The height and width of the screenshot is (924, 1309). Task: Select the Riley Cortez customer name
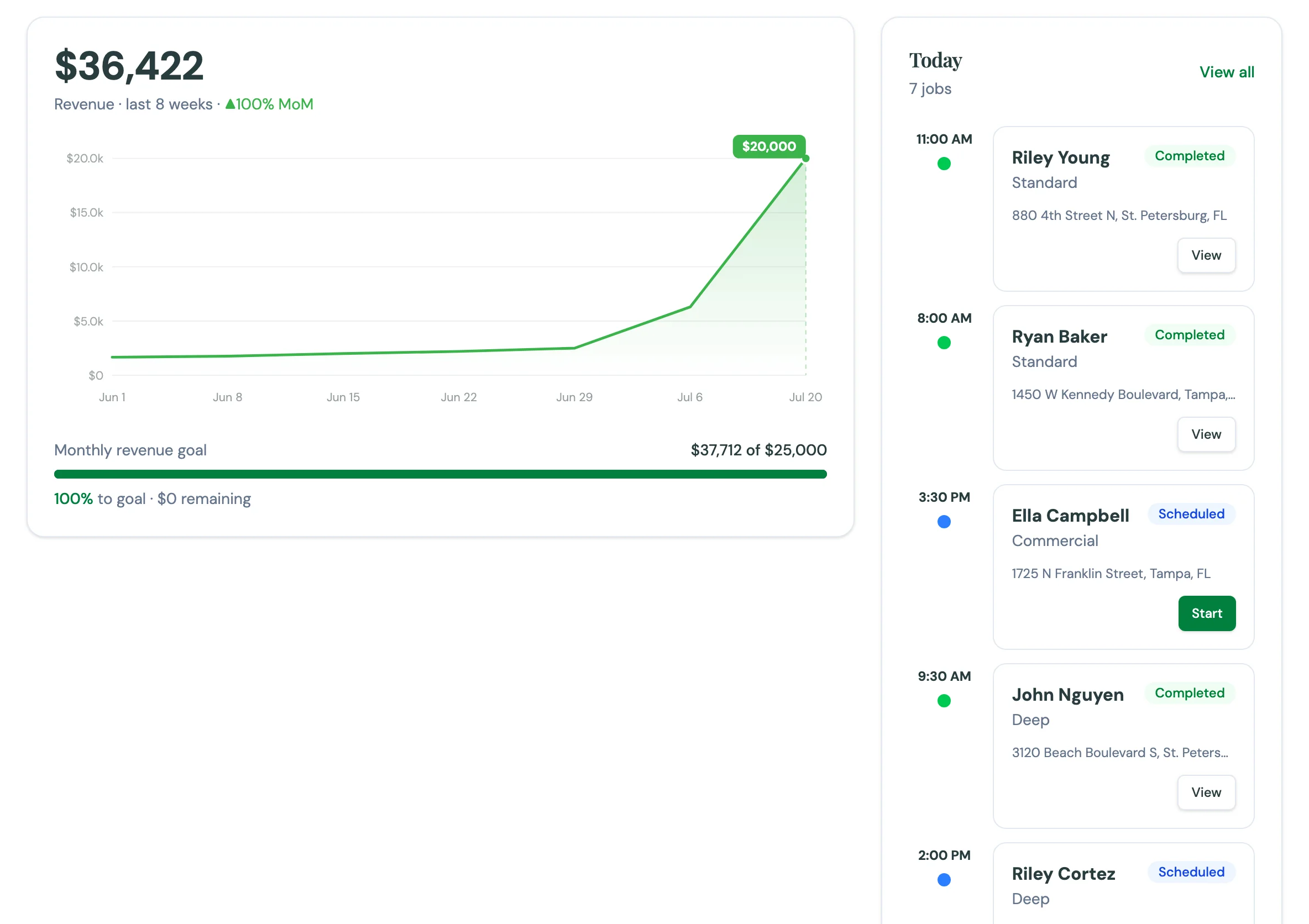click(1063, 873)
